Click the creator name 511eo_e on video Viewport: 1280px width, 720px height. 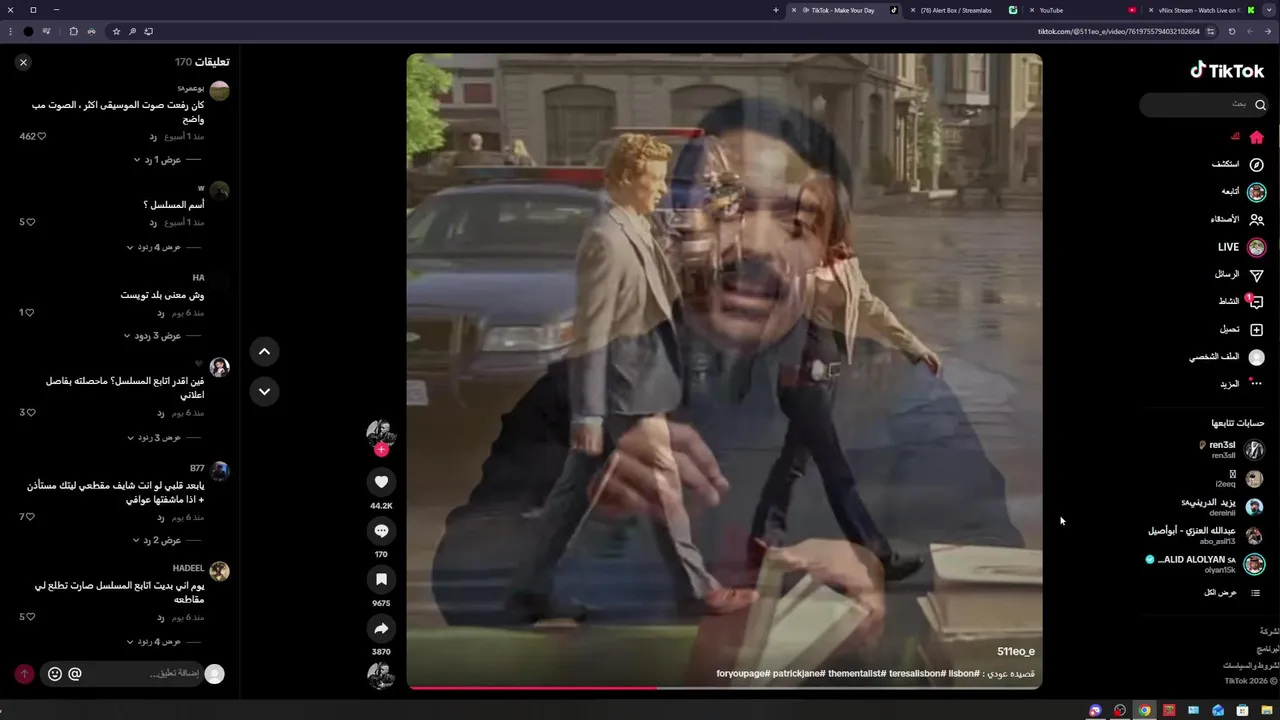[x=1016, y=652]
